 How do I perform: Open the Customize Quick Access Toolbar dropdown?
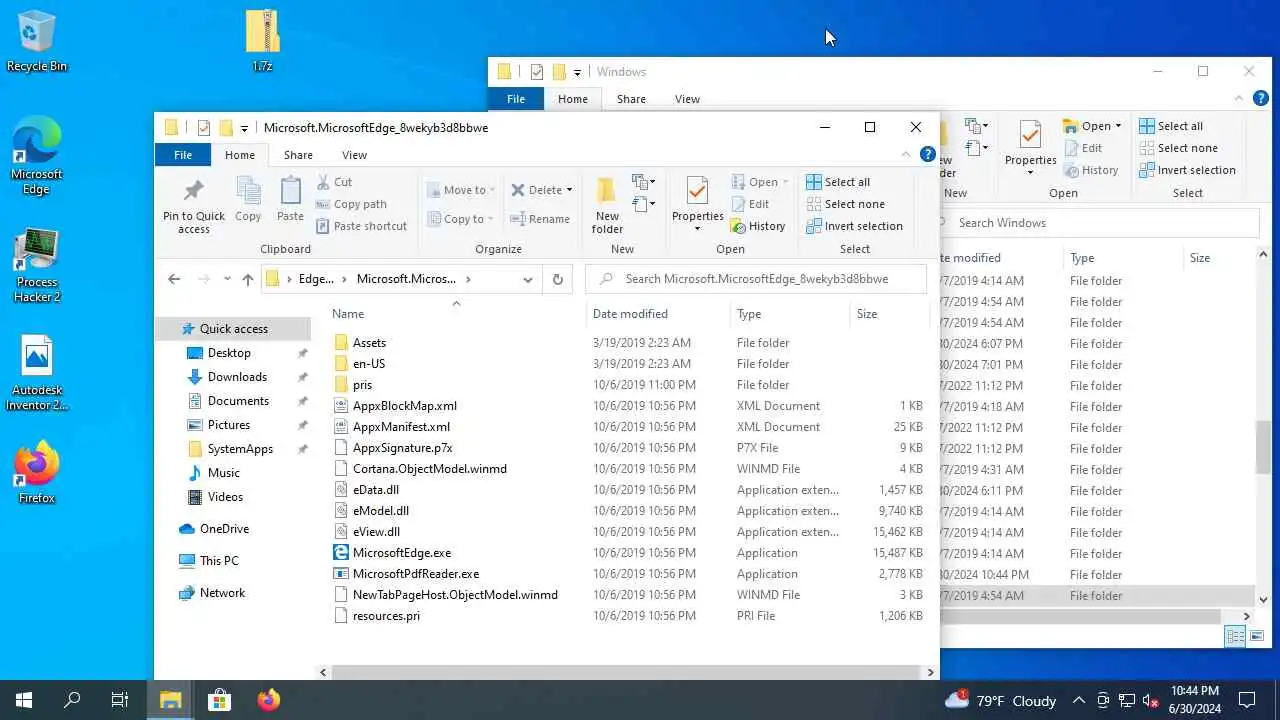244,128
